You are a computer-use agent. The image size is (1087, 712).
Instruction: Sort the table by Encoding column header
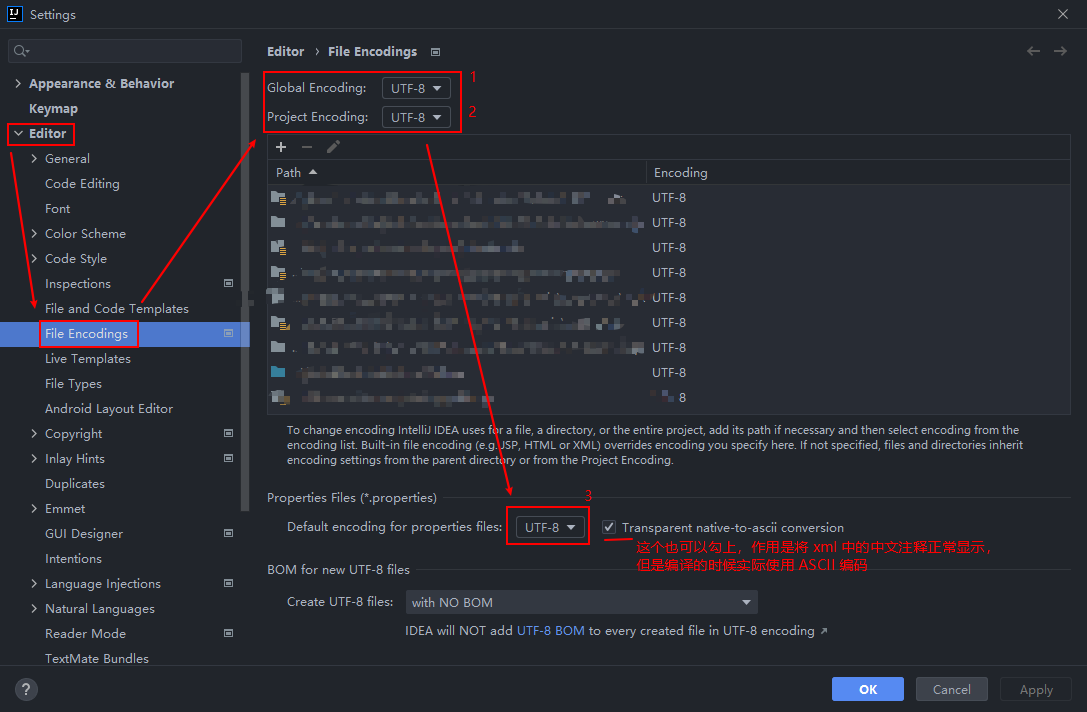pos(858,173)
